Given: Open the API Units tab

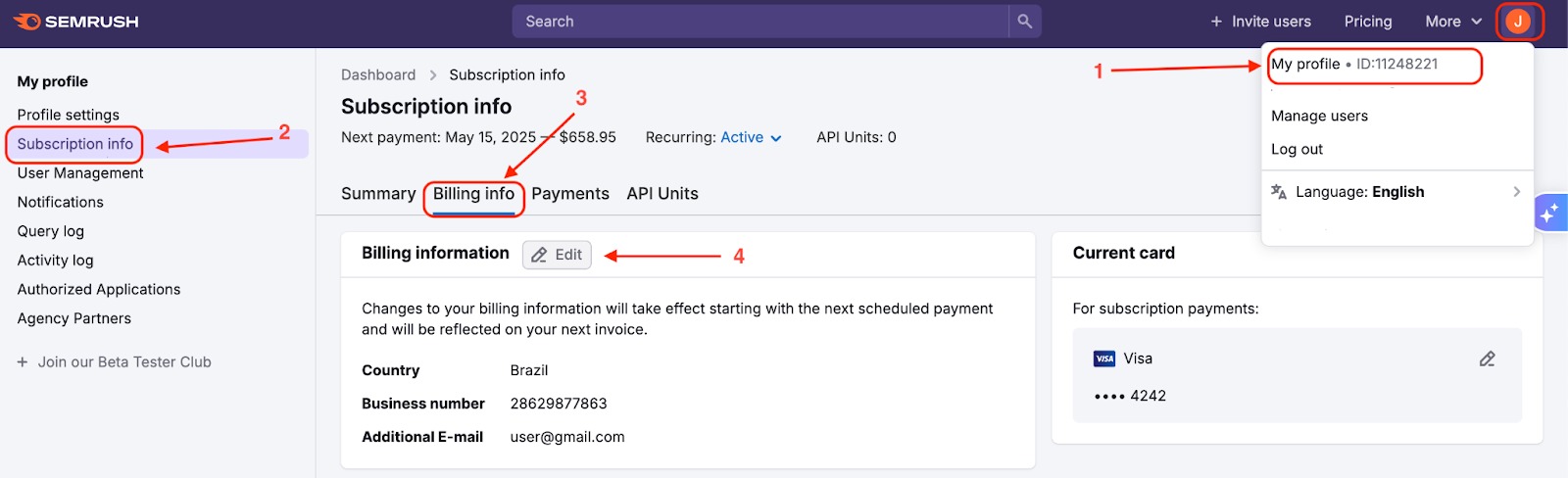Looking at the screenshot, I should coord(662,194).
